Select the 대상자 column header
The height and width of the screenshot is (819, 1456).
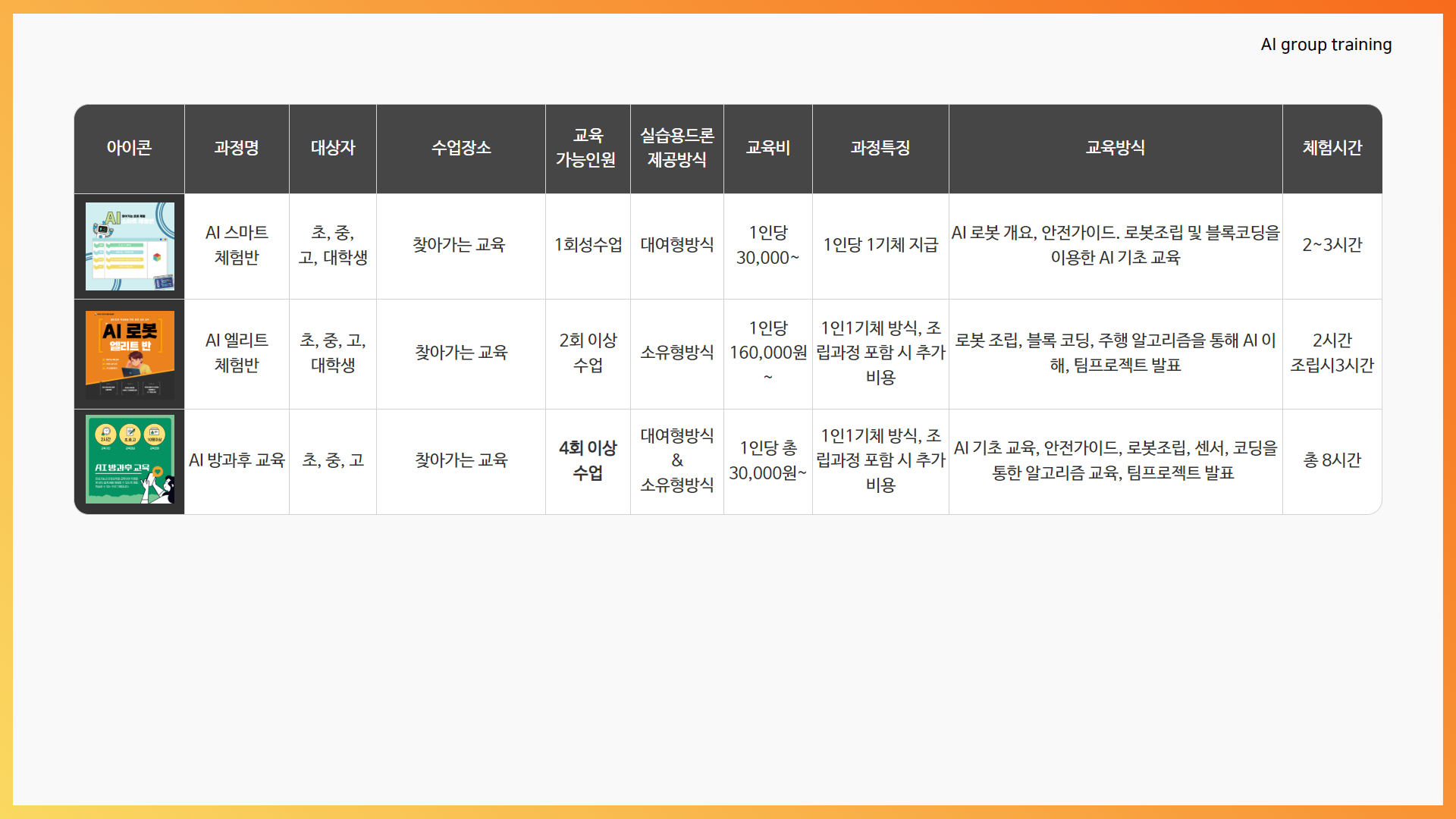click(333, 149)
